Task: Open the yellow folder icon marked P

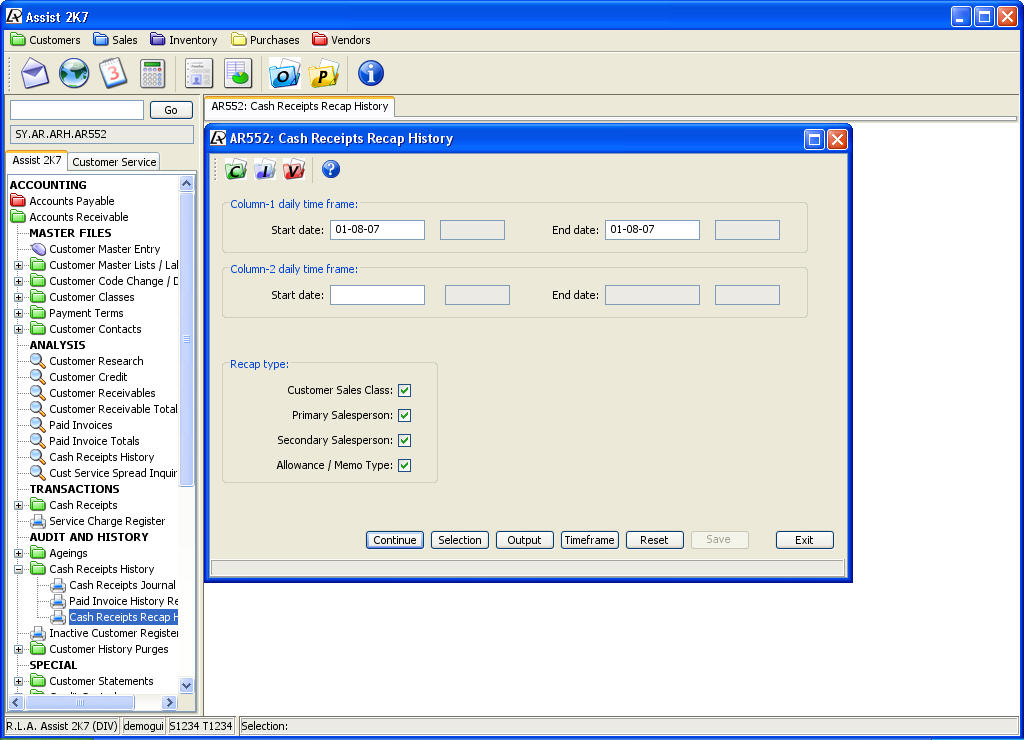Action: pos(323,73)
